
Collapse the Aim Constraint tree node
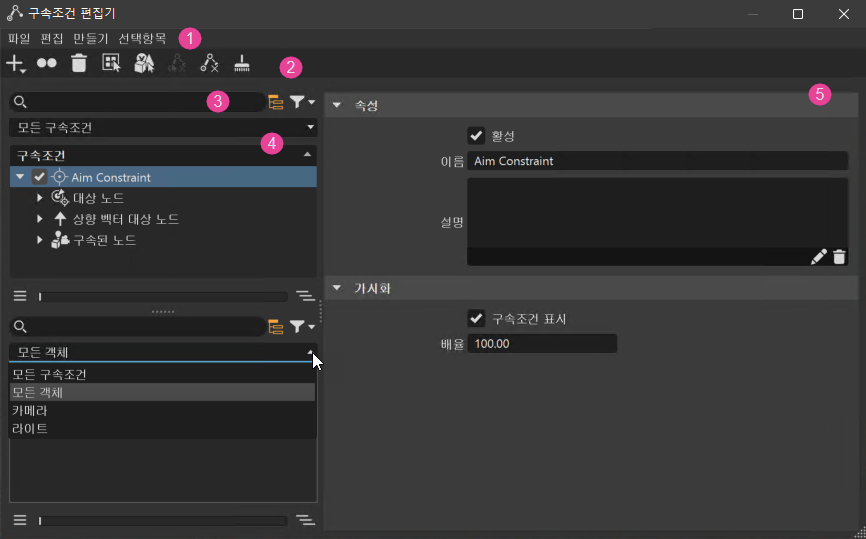point(20,177)
